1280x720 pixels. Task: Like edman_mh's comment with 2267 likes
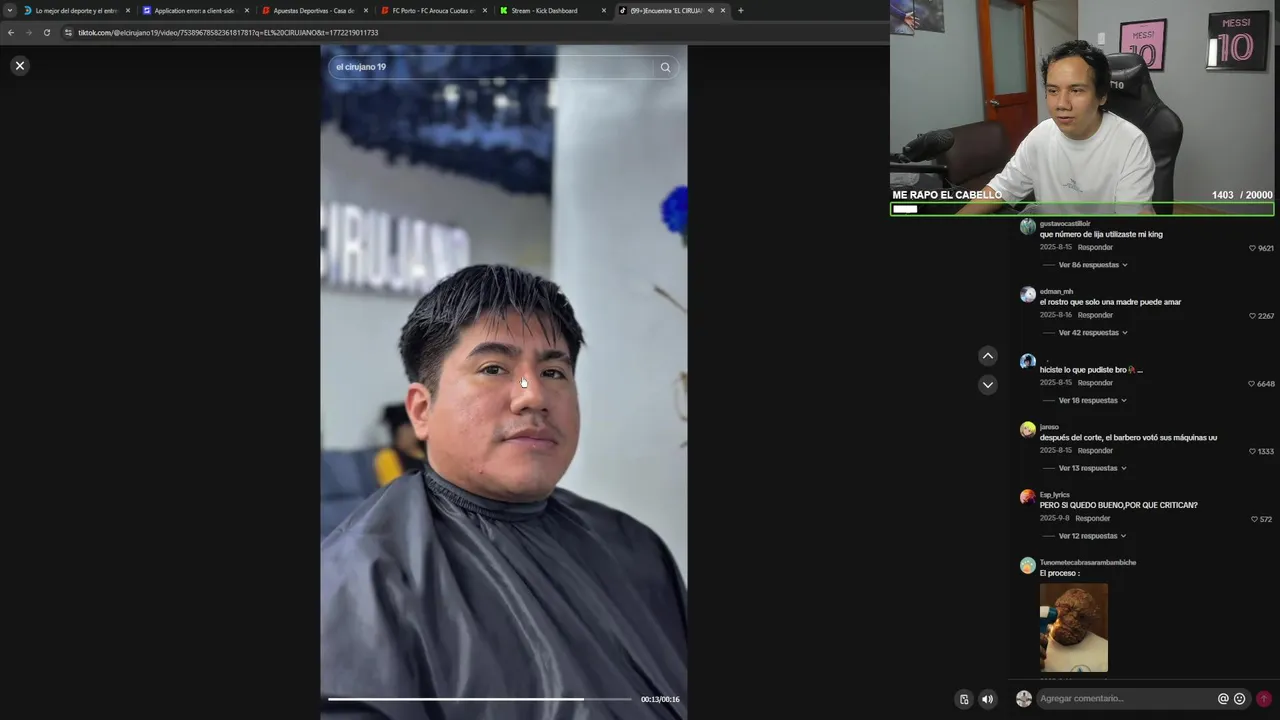(x=1253, y=316)
